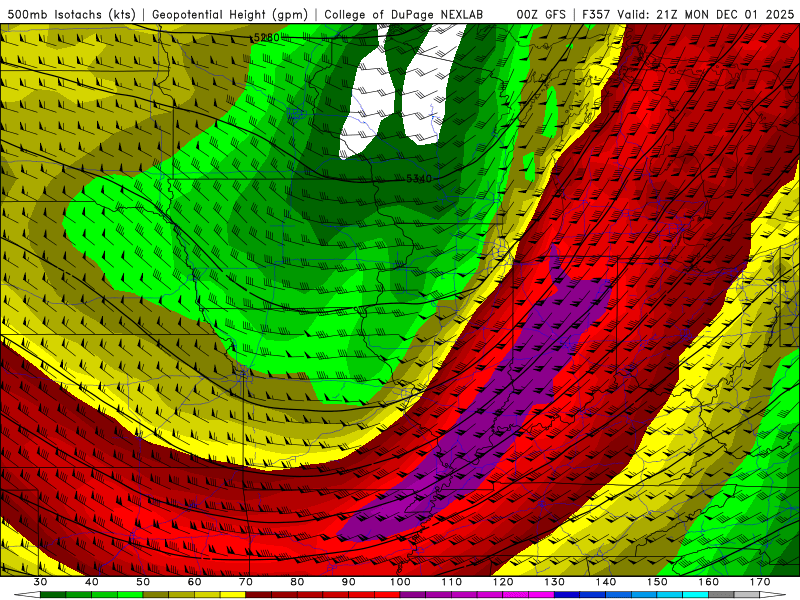The height and width of the screenshot is (600, 800).
Task: Click the "500mb Isotachs (kts)" title text
Action: 72,15
